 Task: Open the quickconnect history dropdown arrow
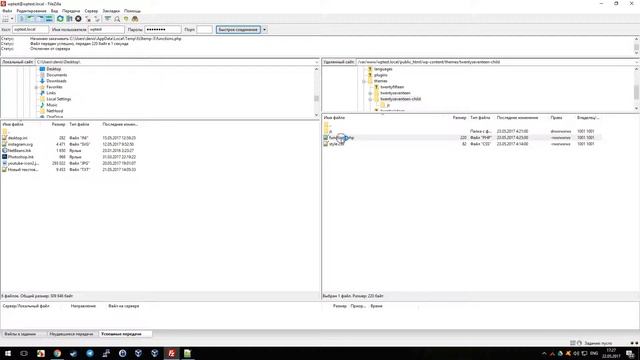[264, 29]
